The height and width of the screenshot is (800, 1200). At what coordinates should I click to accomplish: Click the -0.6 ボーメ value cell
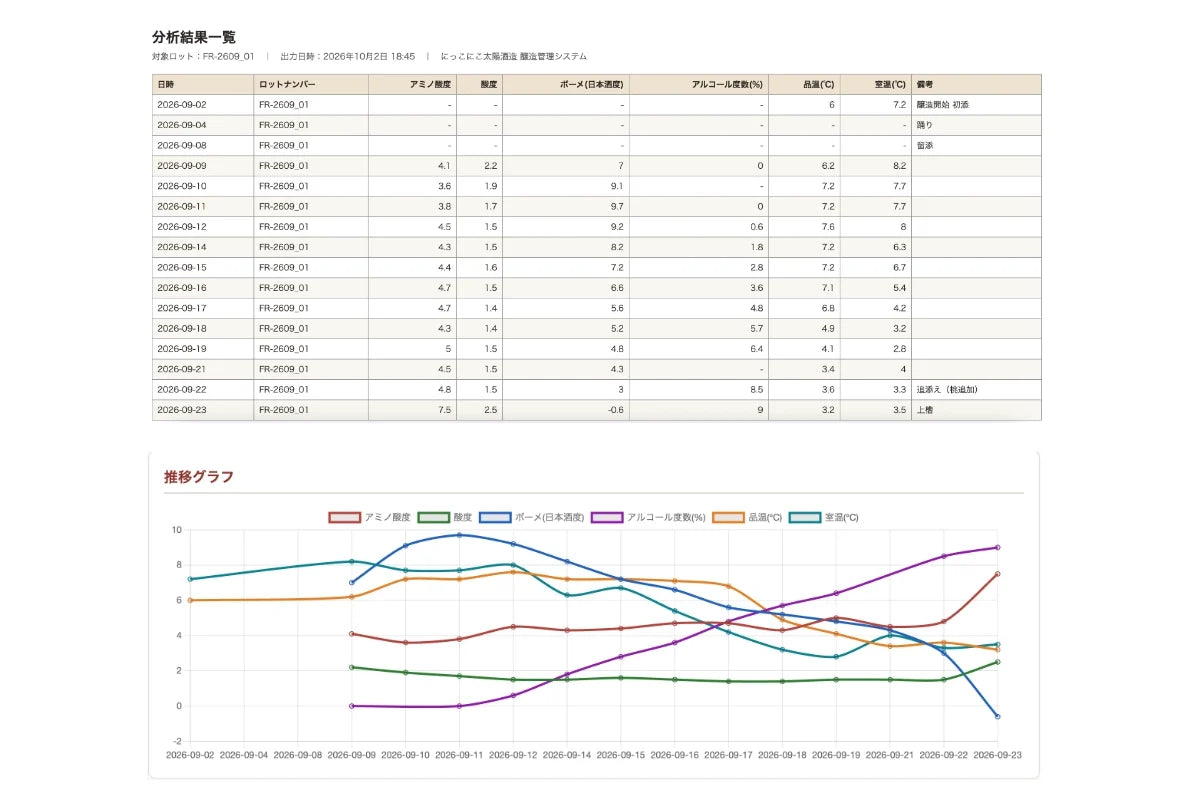(566, 409)
